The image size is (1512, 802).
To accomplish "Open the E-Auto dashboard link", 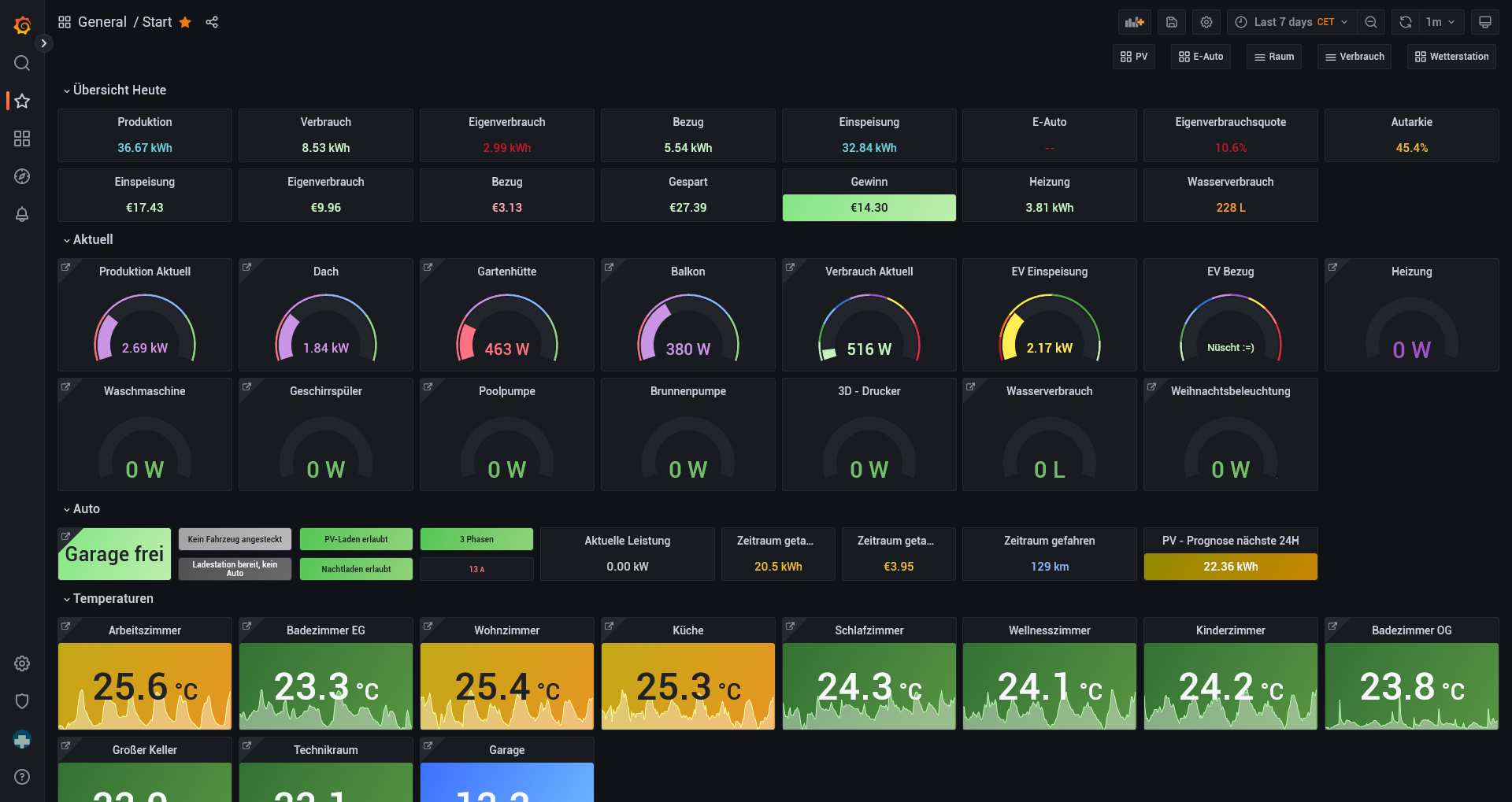I will [1201, 57].
